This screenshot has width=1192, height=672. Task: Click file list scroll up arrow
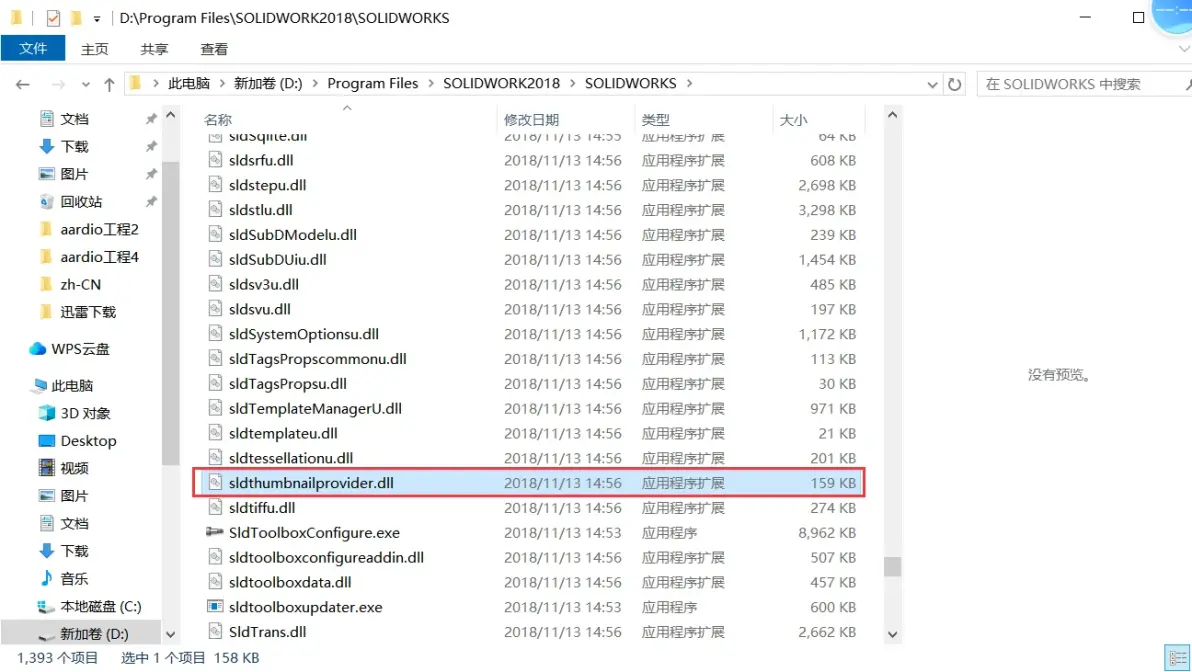(892, 116)
